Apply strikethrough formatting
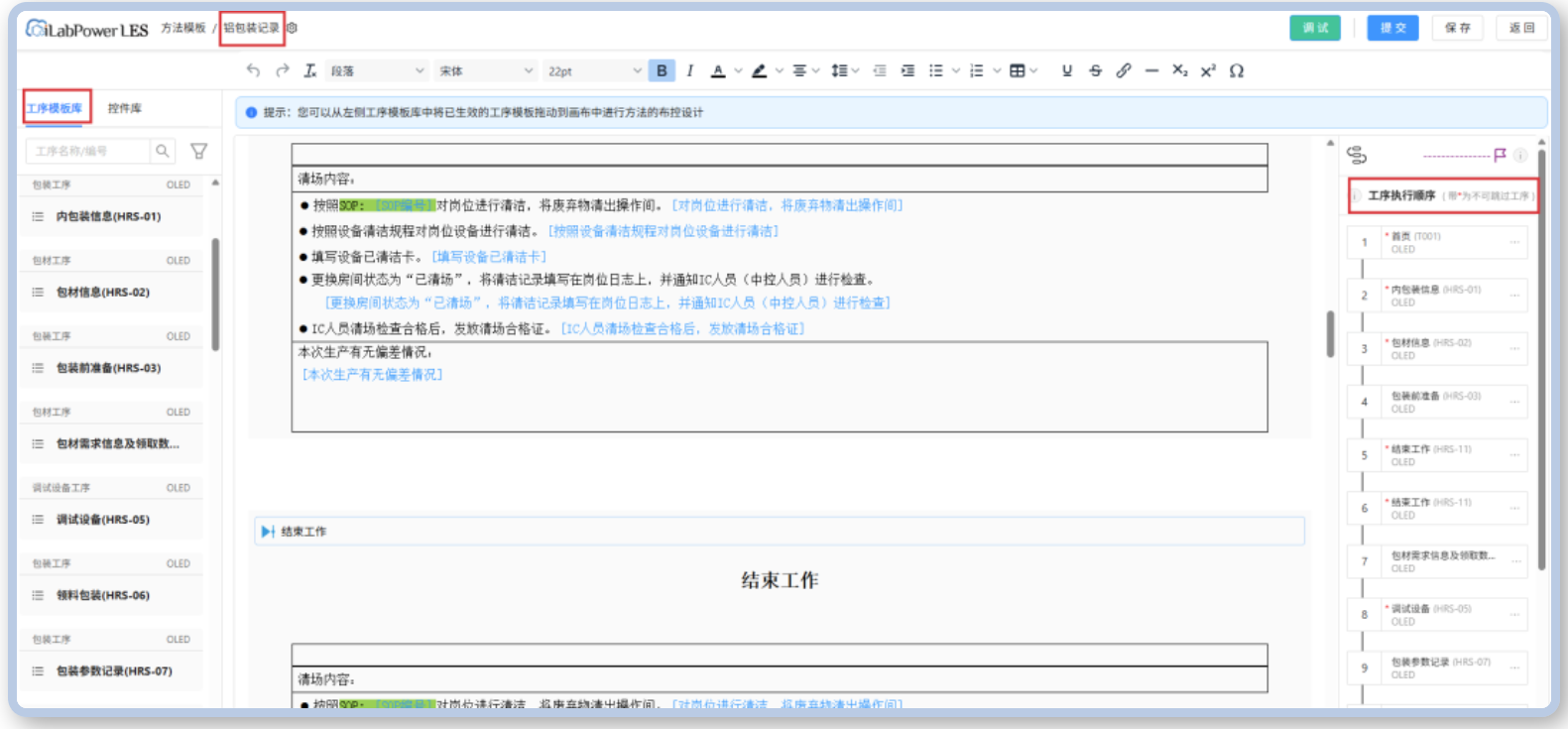 (1095, 70)
